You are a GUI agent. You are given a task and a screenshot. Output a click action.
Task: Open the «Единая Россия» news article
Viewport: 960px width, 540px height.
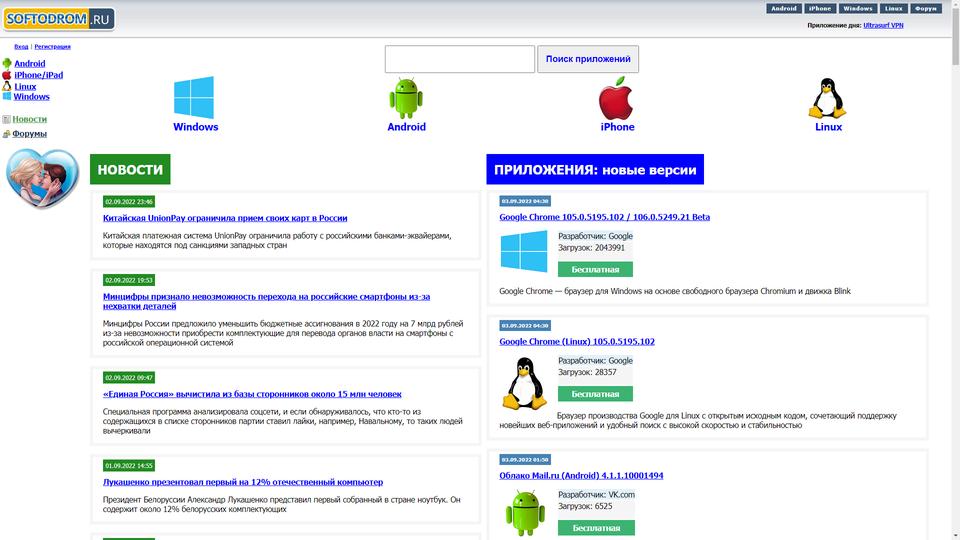click(252, 394)
